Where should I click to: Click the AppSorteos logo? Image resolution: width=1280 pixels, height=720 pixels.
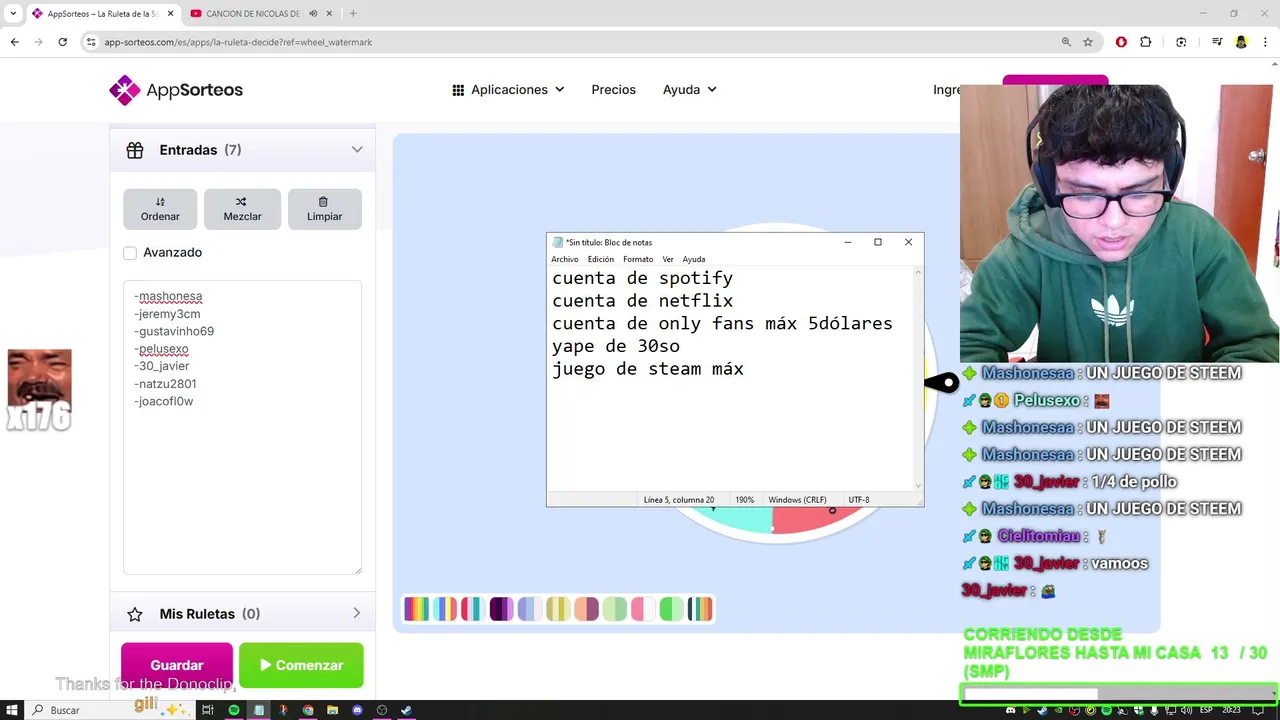pyautogui.click(x=176, y=90)
